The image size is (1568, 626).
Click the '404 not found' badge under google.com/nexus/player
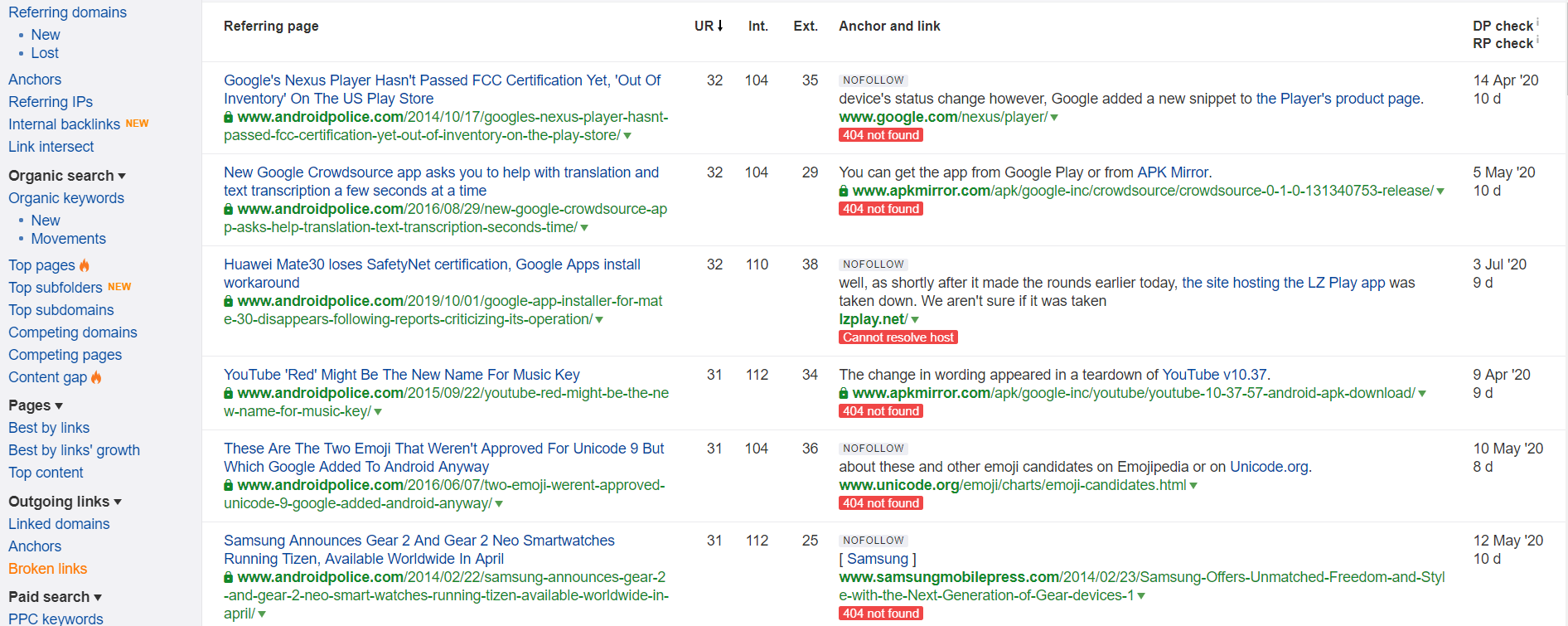881,135
